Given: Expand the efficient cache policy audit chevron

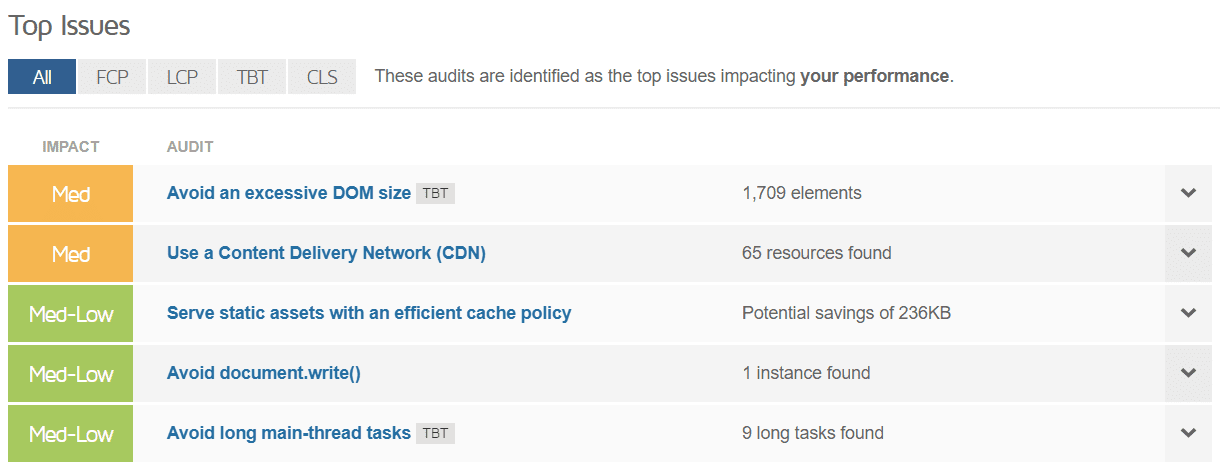Looking at the screenshot, I should tap(1188, 313).
